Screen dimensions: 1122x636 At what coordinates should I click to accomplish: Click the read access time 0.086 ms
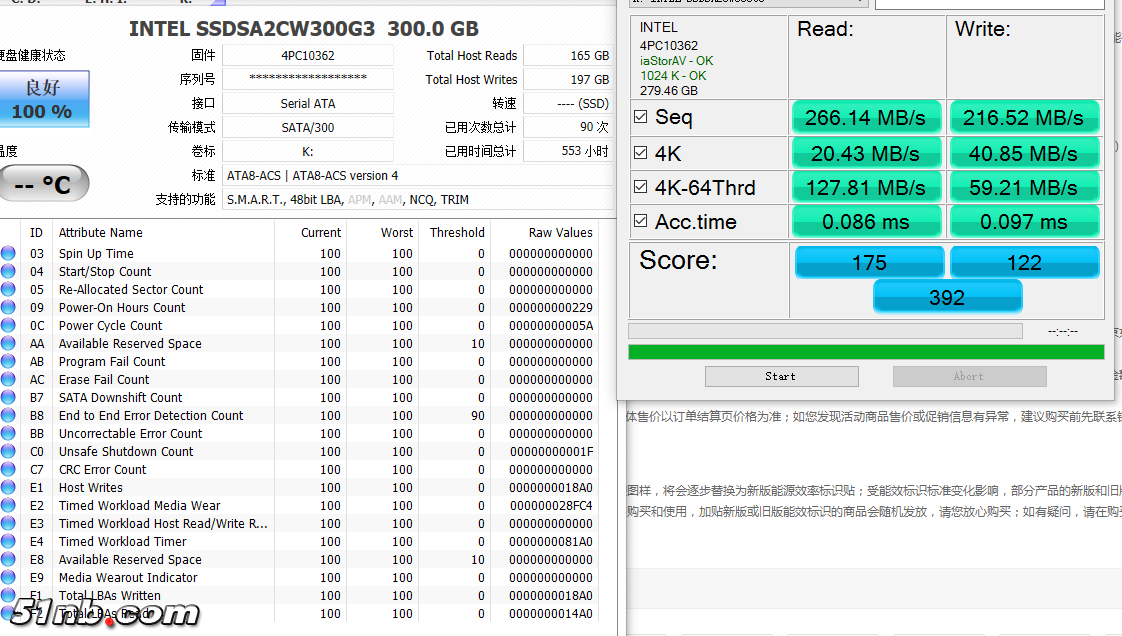coord(866,222)
